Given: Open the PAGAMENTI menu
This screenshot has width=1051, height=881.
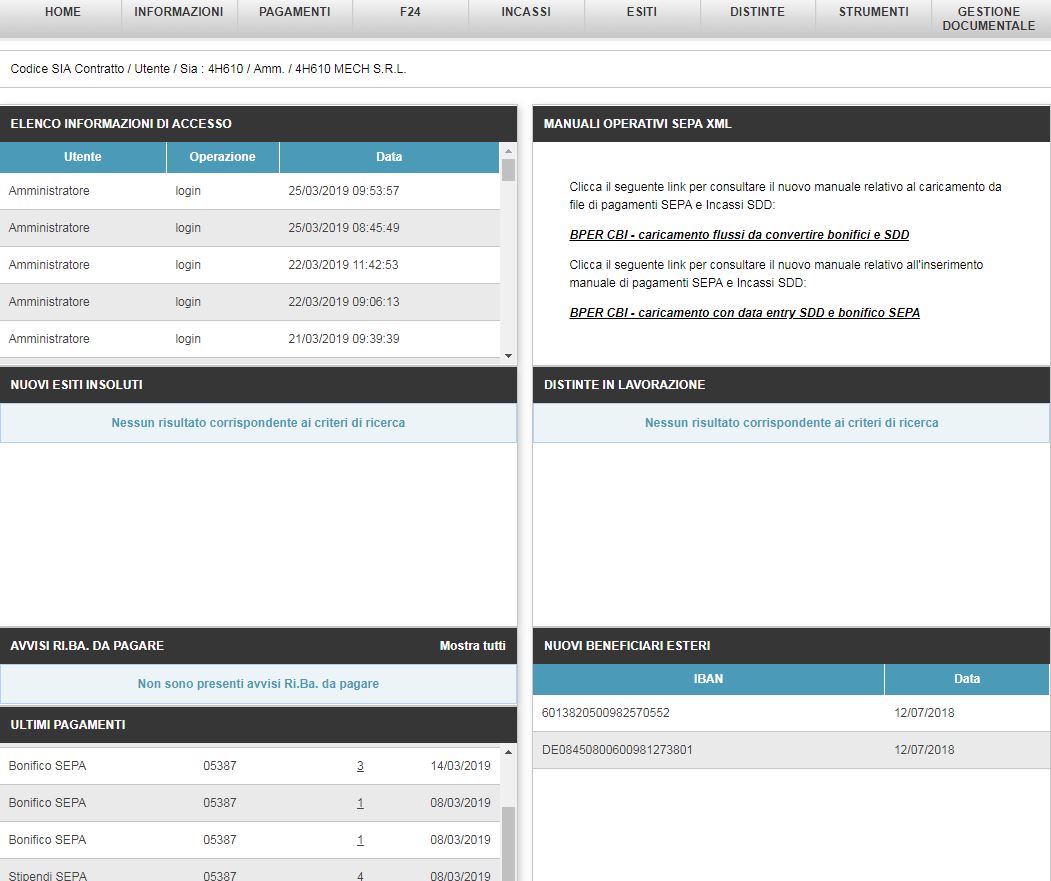Looking at the screenshot, I should click(294, 12).
